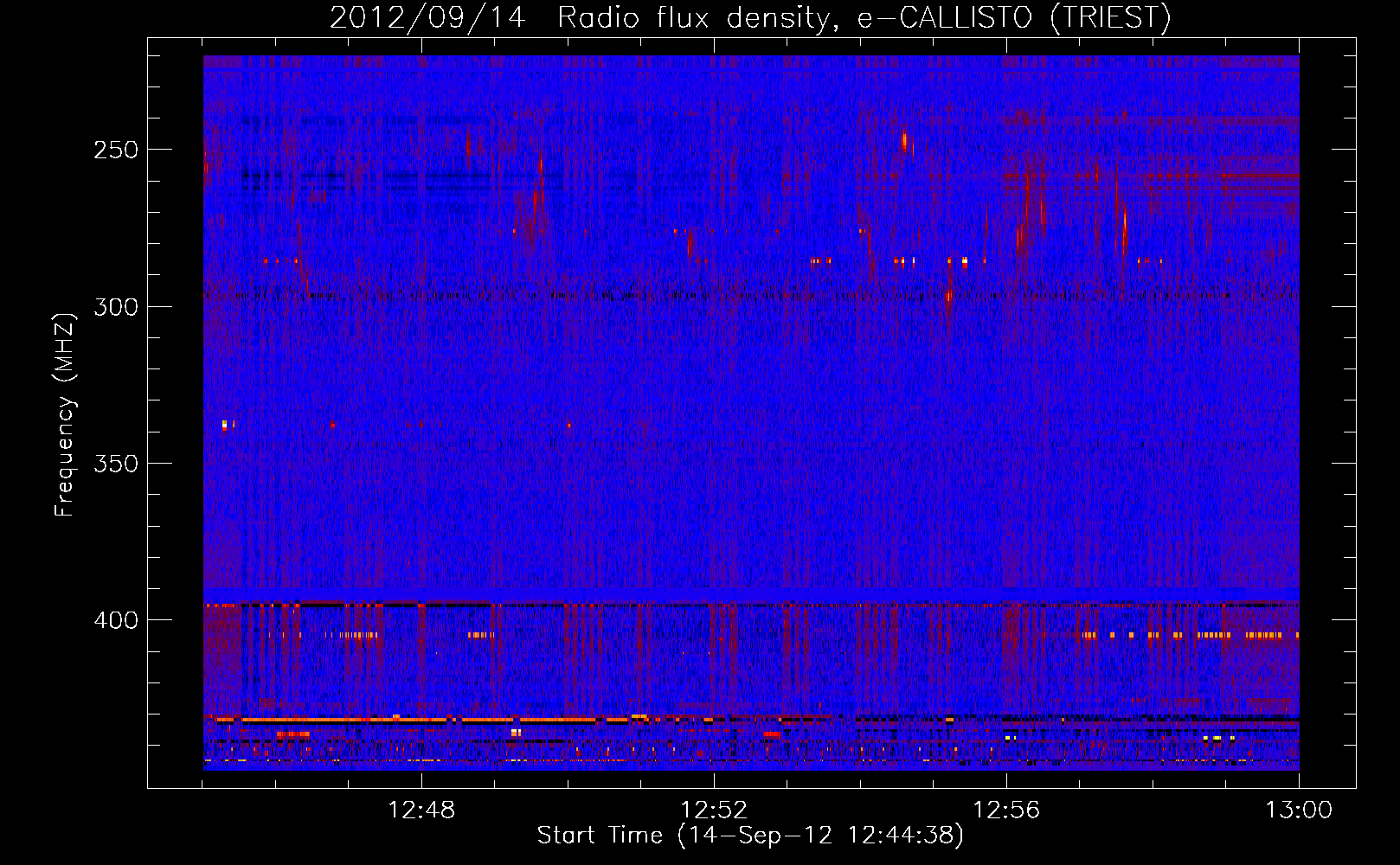Click the 13:00 time tick label
This screenshot has width=1400, height=865.
tap(1299, 811)
